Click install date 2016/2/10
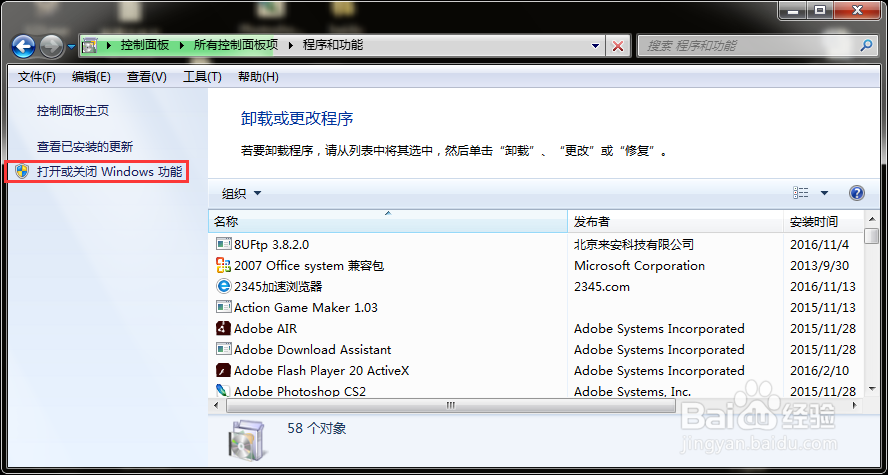 coord(819,371)
